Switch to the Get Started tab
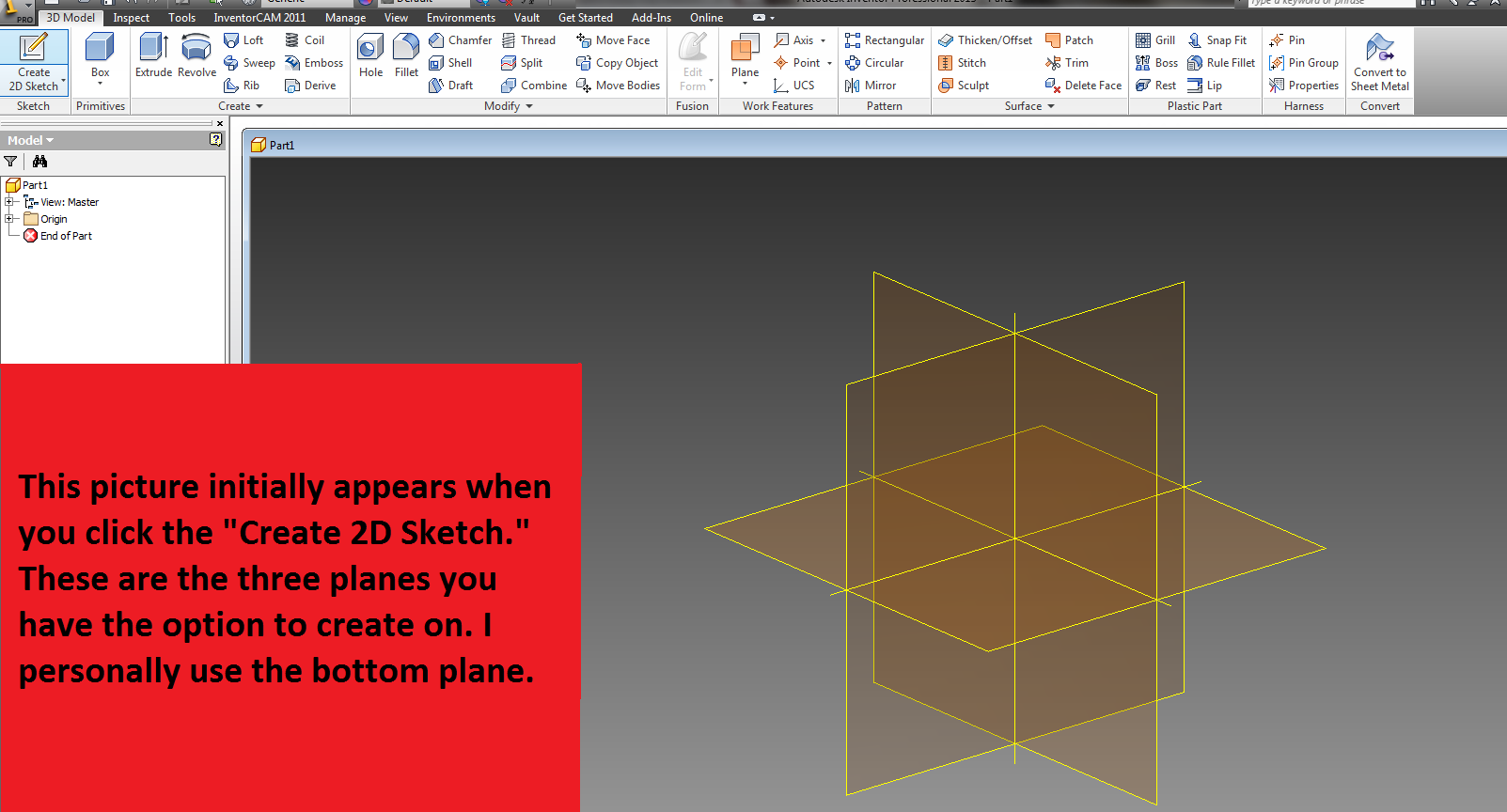 (585, 18)
